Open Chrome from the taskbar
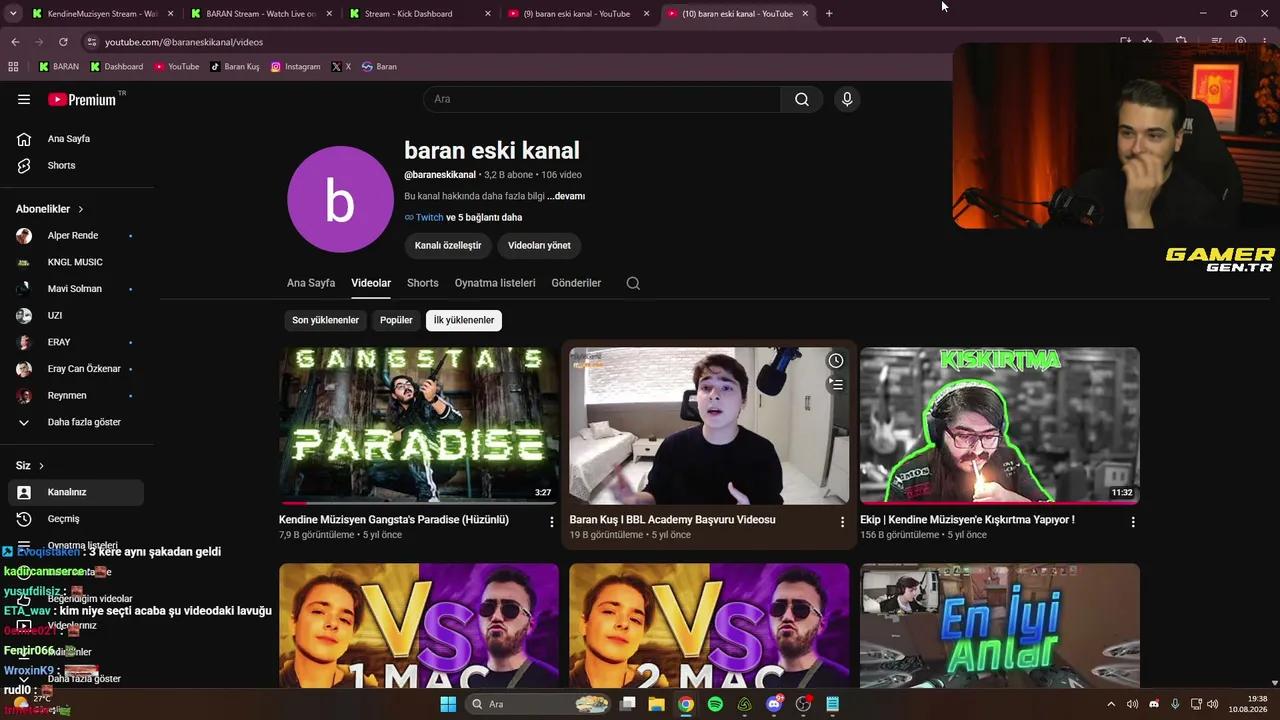This screenshot has height=720, width=1280. coord(685,704)
